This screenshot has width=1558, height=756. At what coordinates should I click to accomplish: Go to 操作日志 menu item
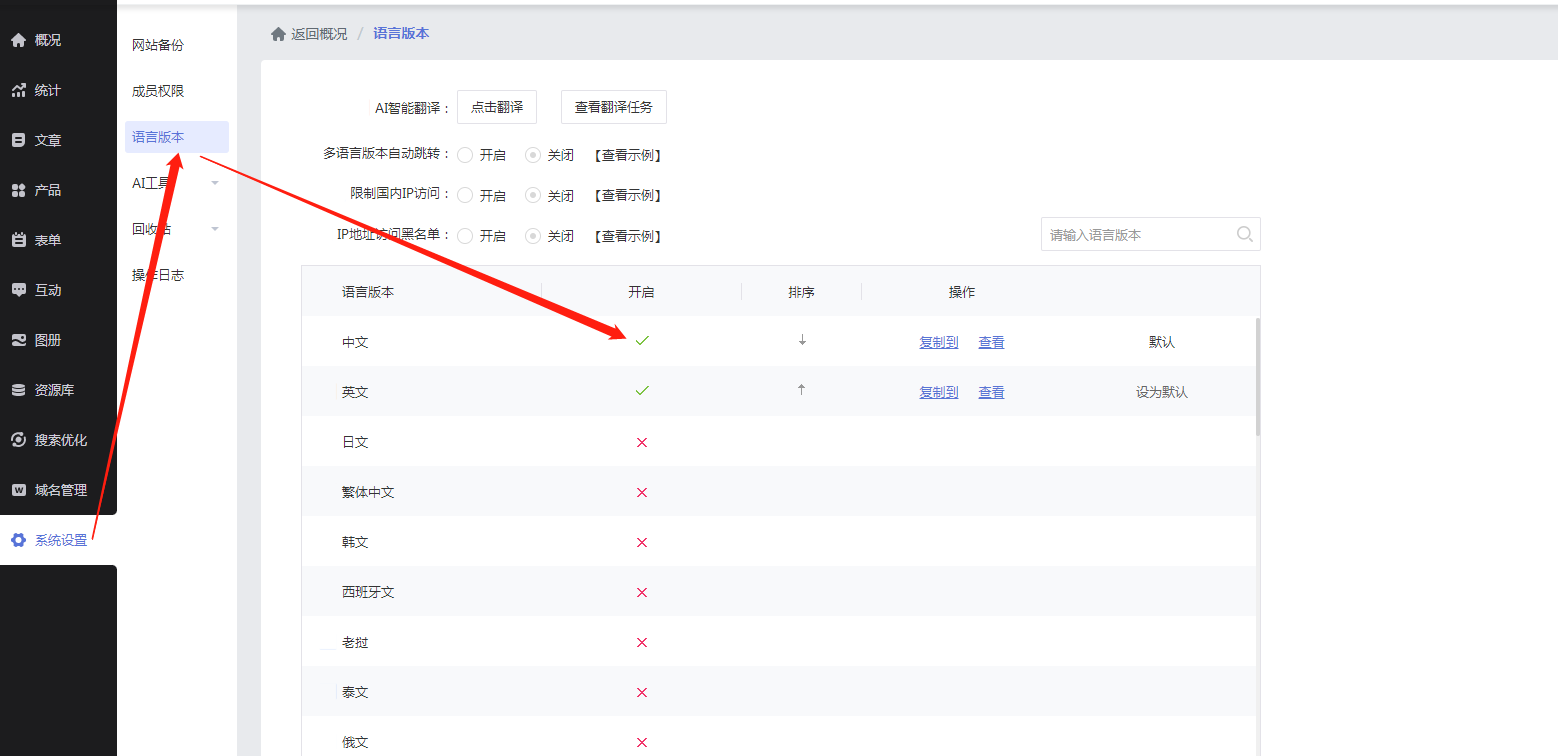pyautogui.click(x=158, y=275)
